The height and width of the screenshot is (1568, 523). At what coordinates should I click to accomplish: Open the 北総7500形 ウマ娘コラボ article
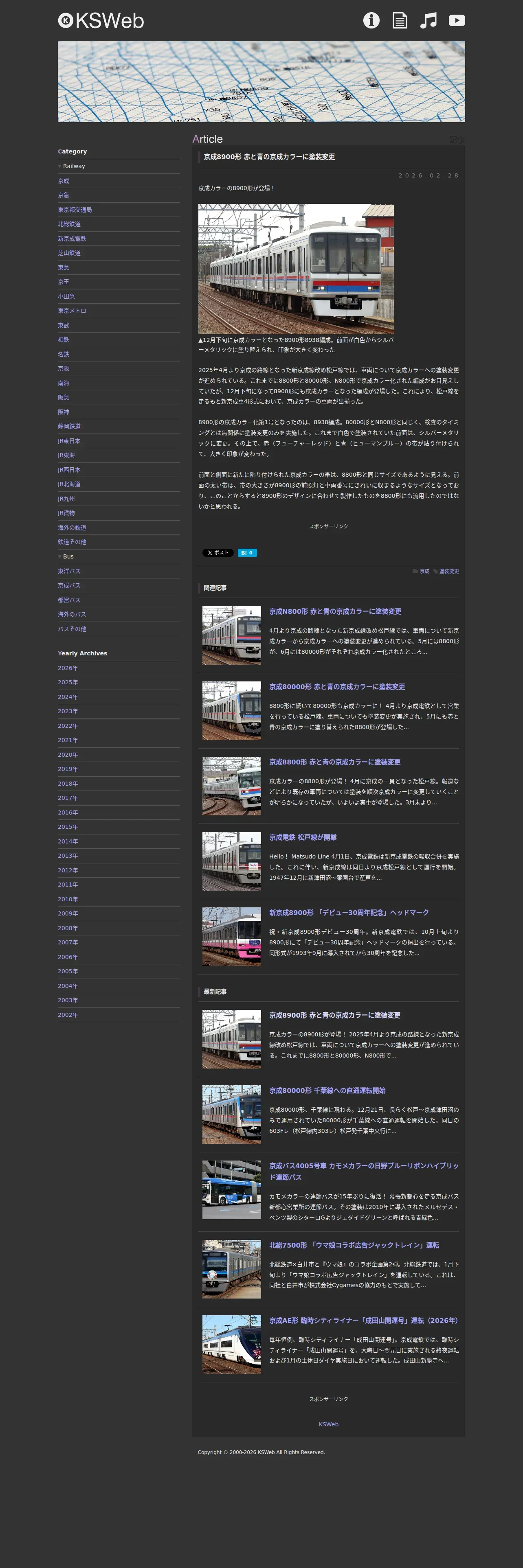coord(354,1245)
